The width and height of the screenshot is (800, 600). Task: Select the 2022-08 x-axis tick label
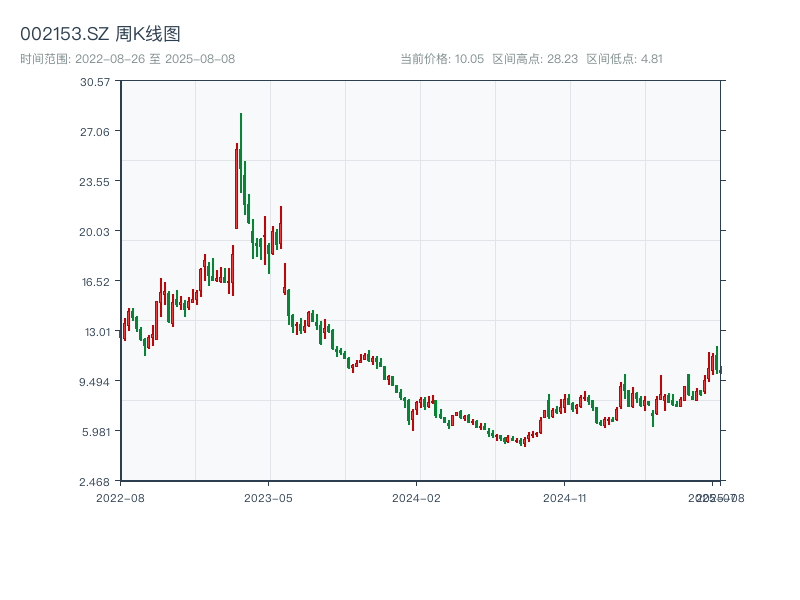[x=120, y=497]
